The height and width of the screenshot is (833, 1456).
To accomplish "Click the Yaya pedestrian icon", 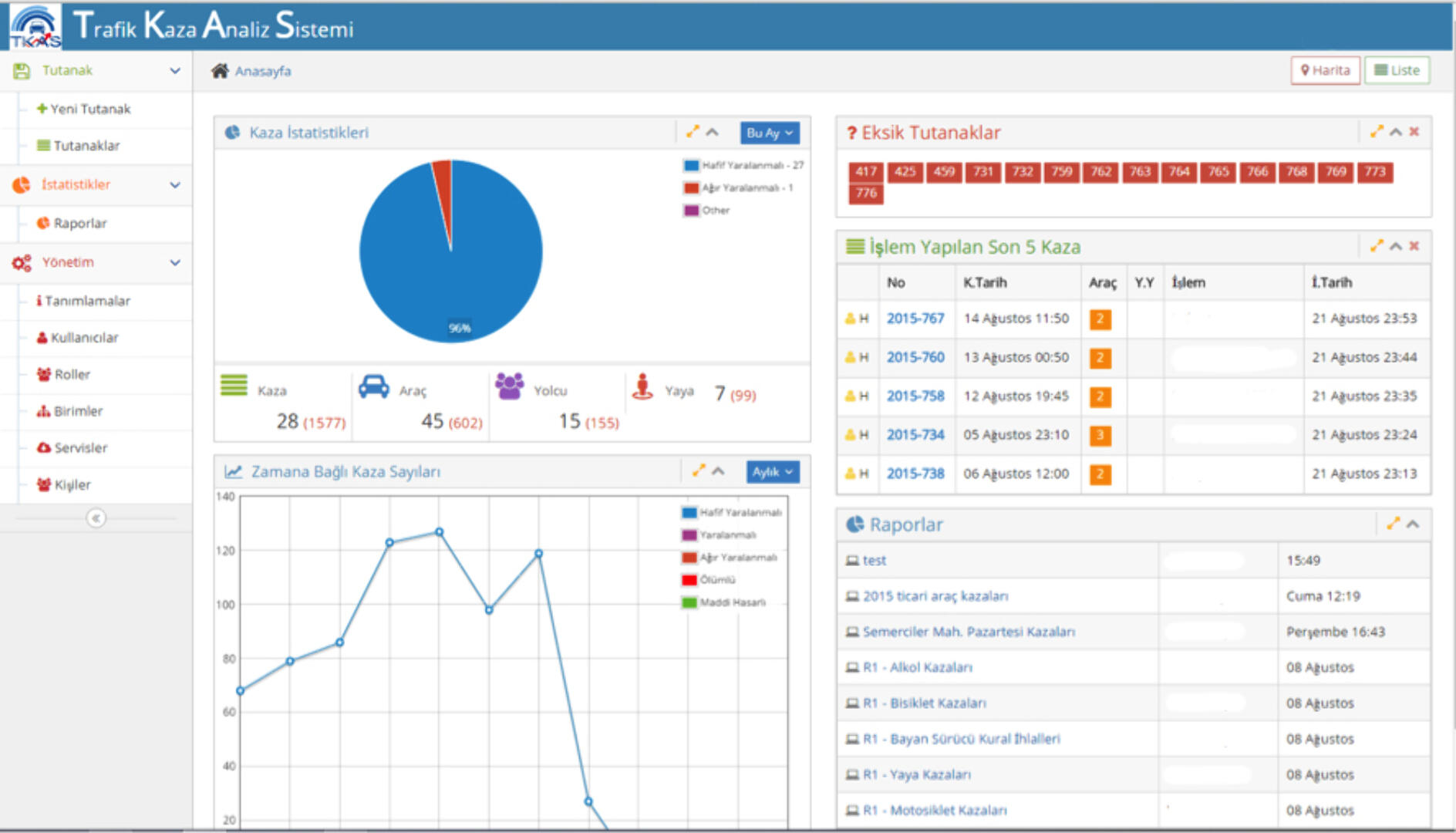I will pos(642,386).
